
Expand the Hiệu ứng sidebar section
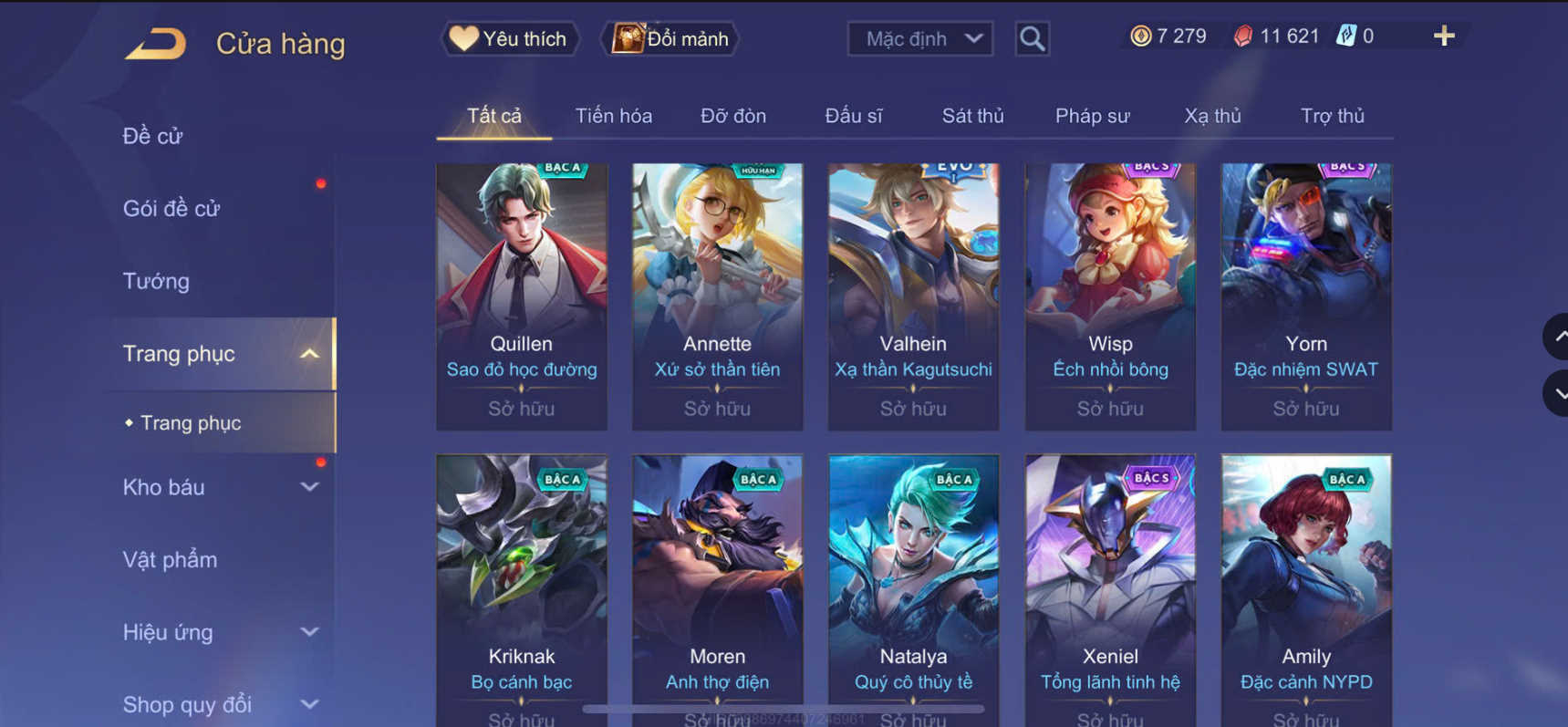310,632
